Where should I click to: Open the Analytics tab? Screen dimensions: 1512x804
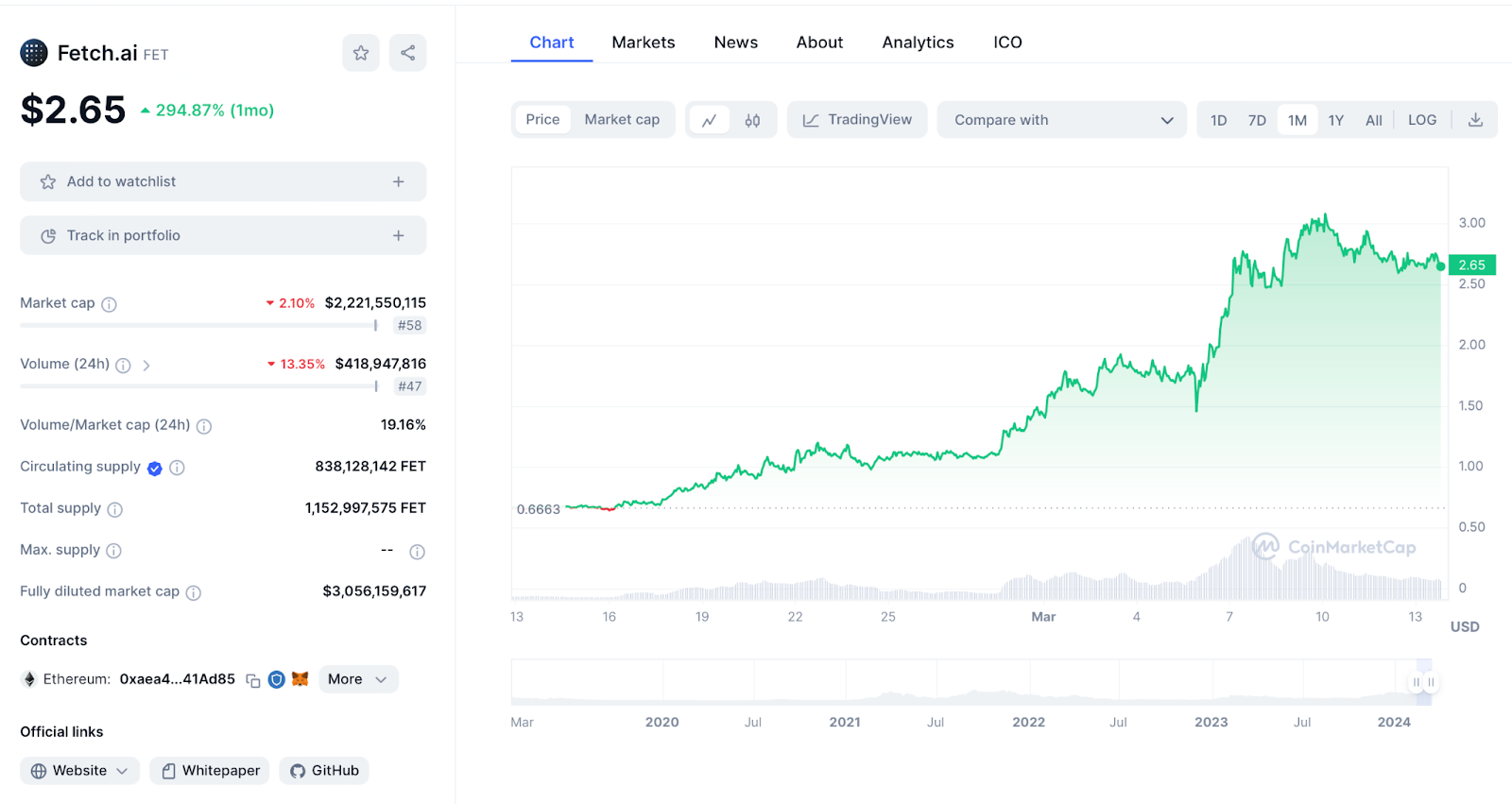918,43
